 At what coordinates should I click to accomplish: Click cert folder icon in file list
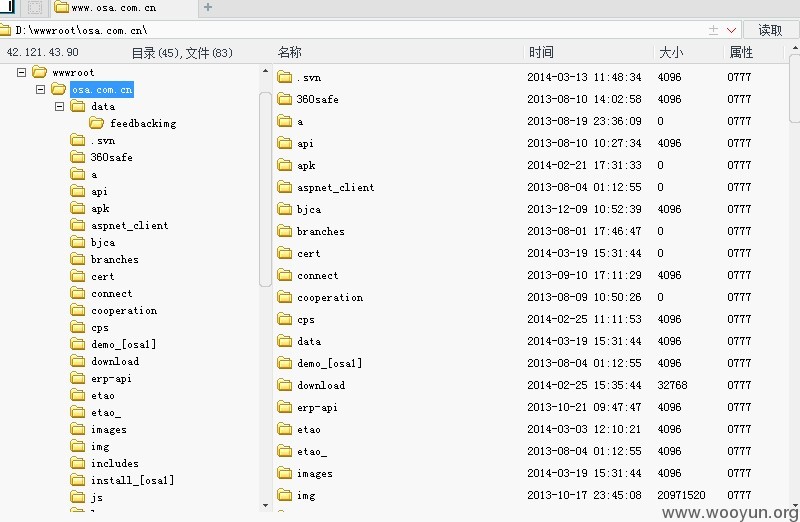[x=284, y=253]
